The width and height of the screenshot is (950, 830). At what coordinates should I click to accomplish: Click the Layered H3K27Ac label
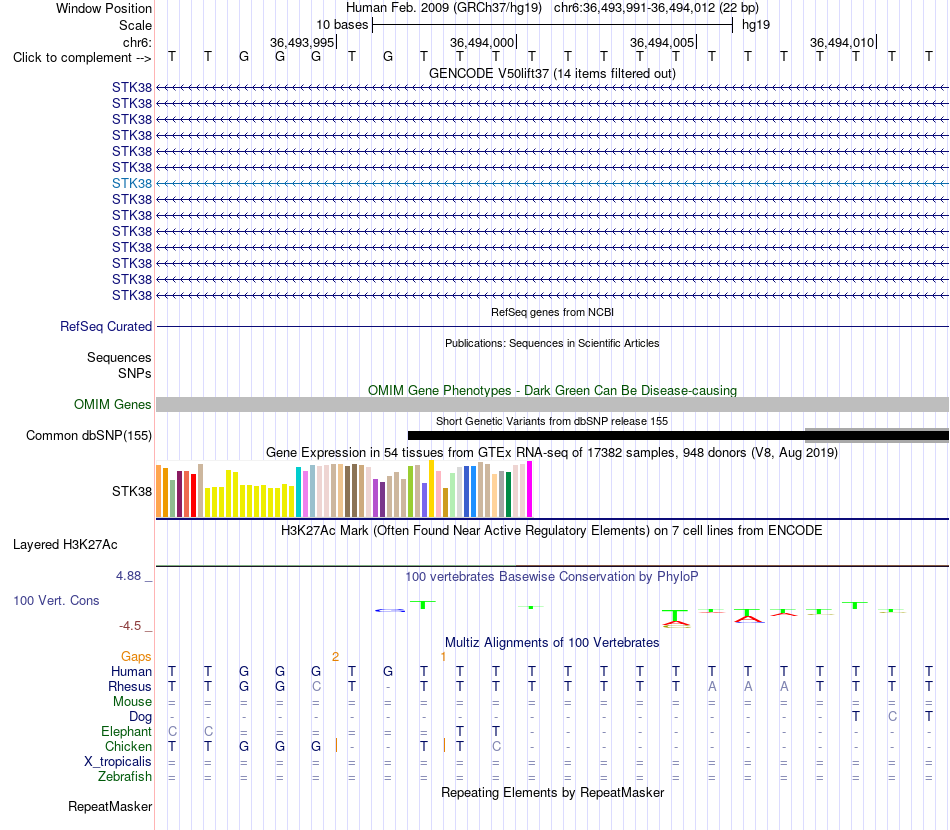coord(65,545)
